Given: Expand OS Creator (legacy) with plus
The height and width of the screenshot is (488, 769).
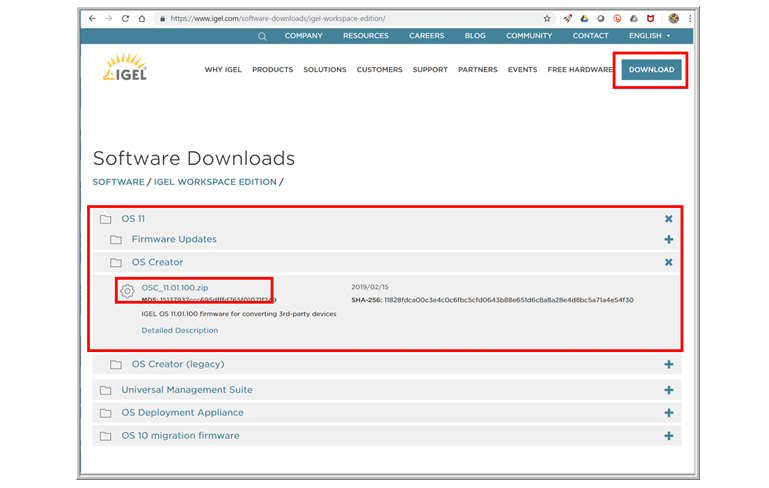Looking at the screenshot, I should [668, 364].
